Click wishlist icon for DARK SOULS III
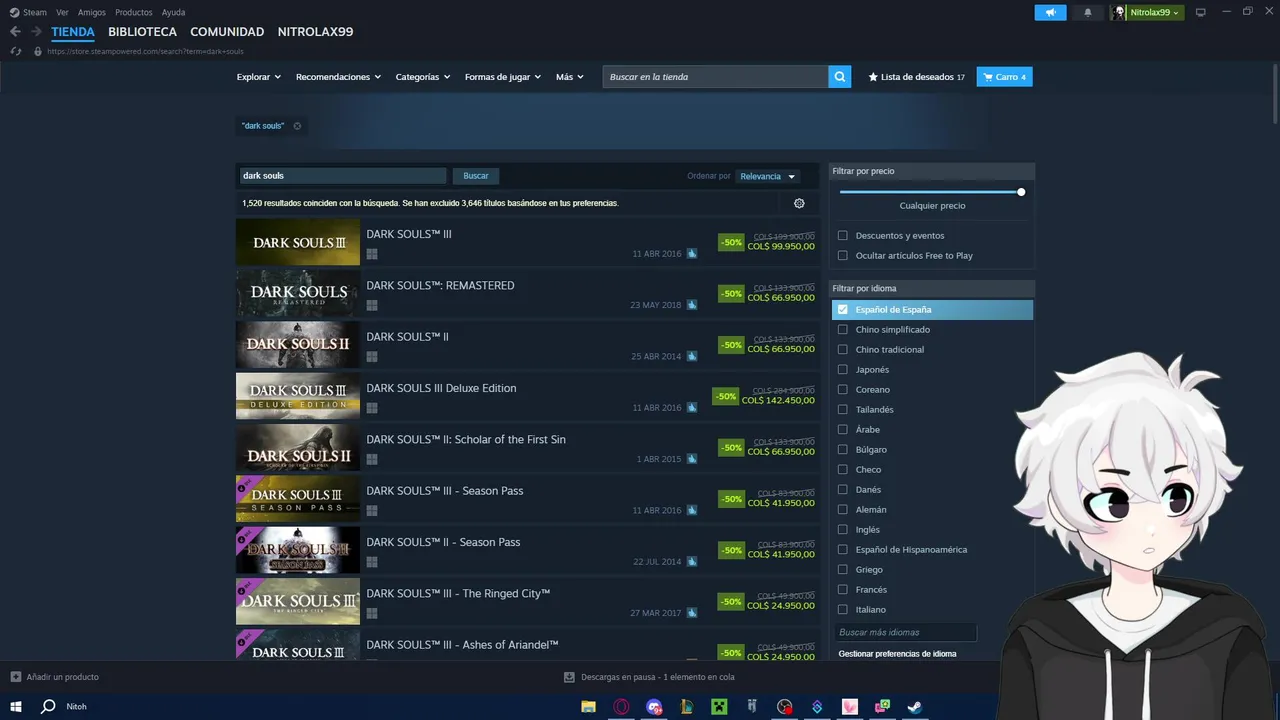 click(x=692, y=254)
